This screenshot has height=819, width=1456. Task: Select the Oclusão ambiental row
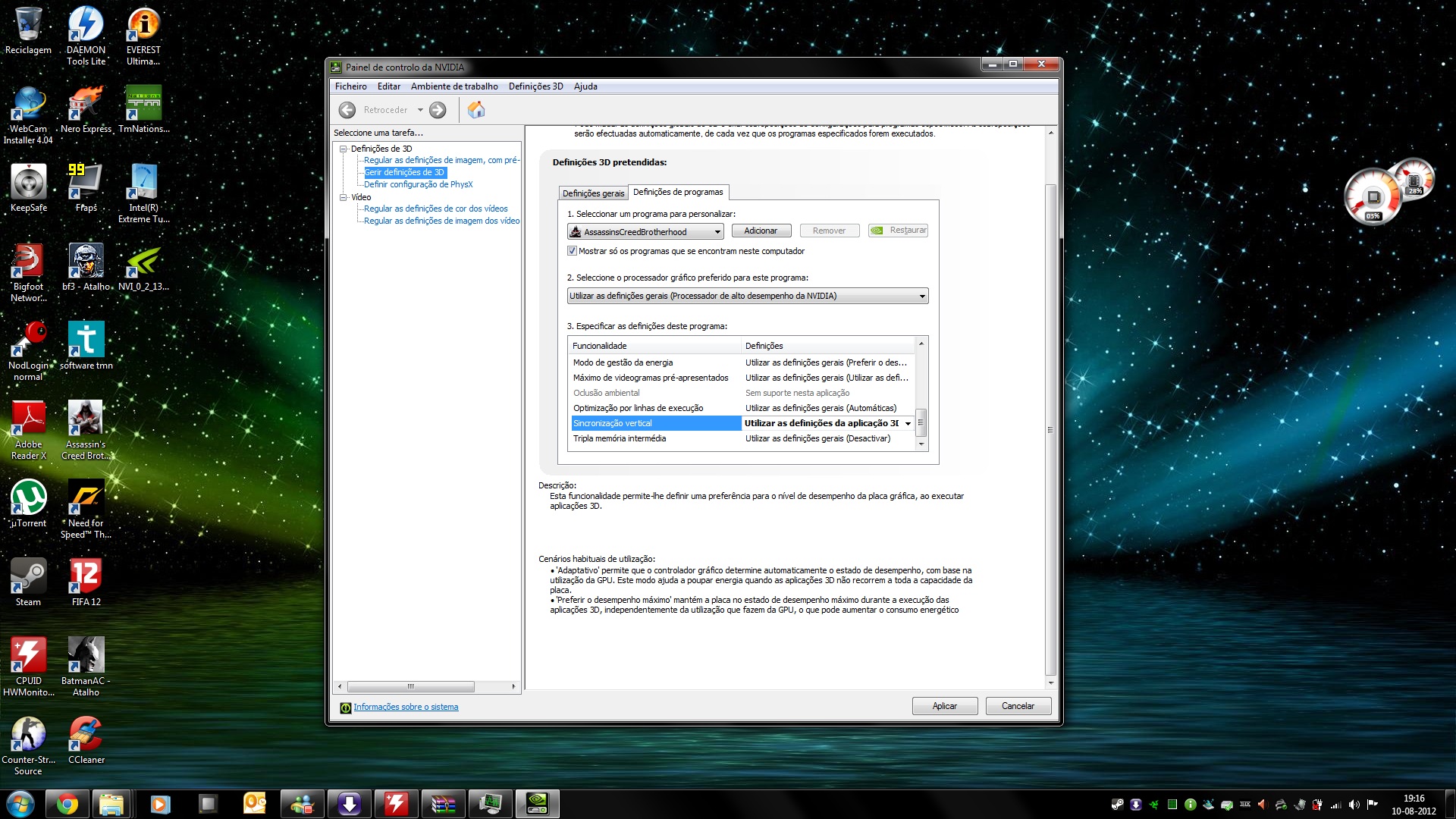pos(743,393)
